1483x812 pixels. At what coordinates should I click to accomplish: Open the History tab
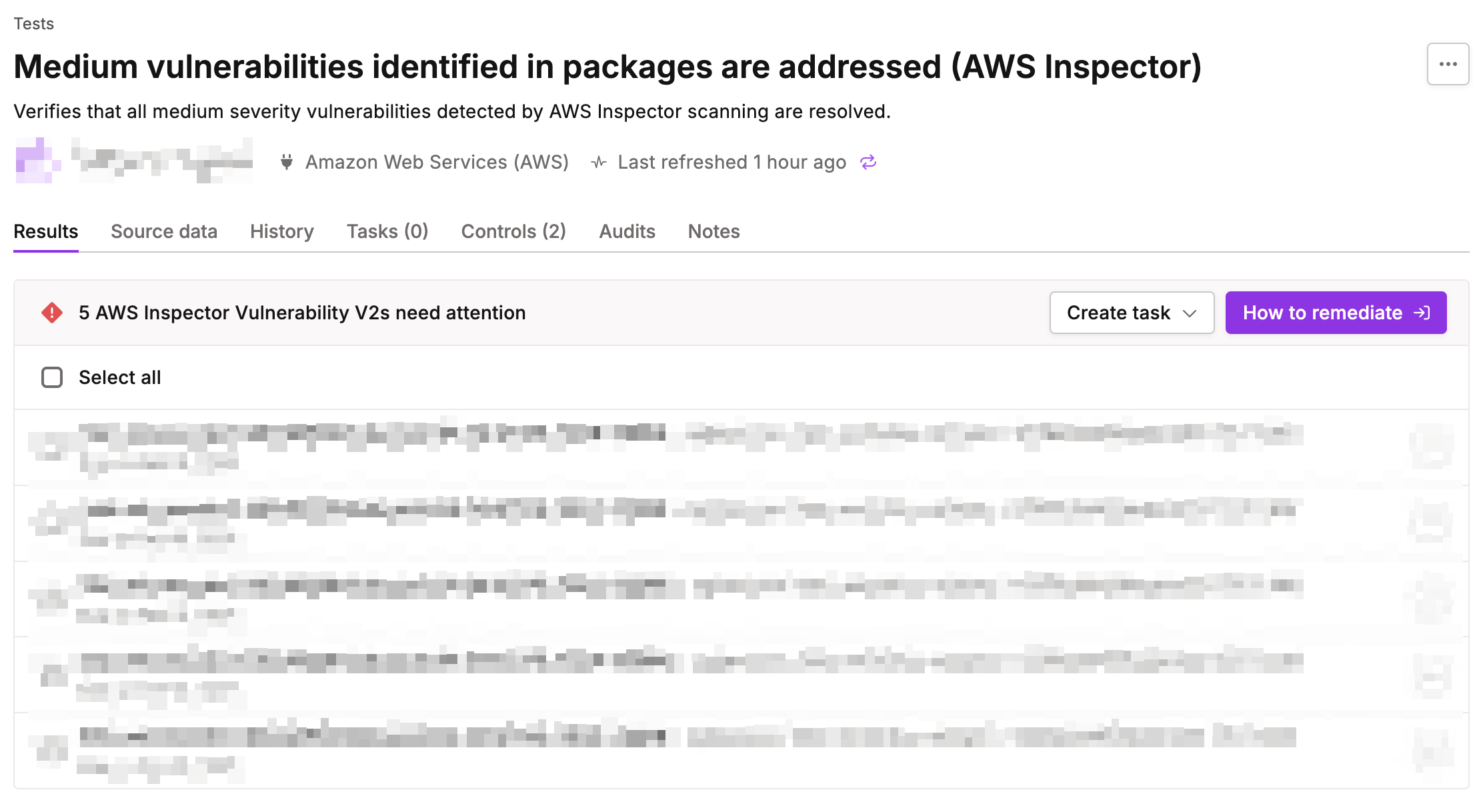[281, 231]
